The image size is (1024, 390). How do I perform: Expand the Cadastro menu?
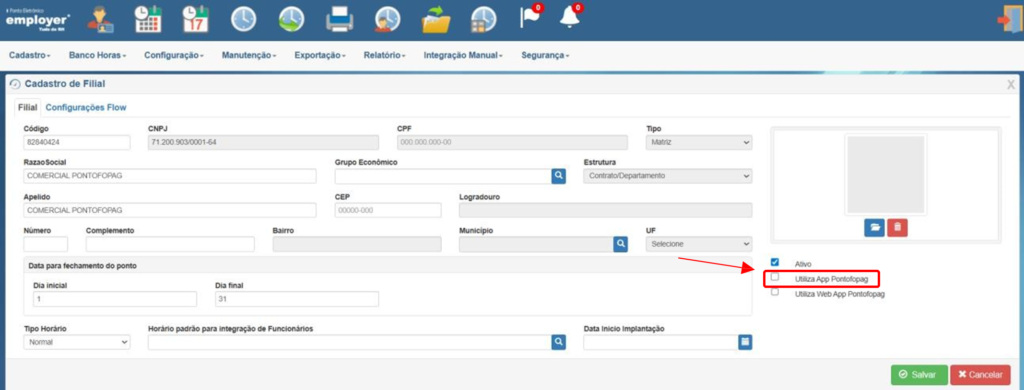(x=29, y=56)
